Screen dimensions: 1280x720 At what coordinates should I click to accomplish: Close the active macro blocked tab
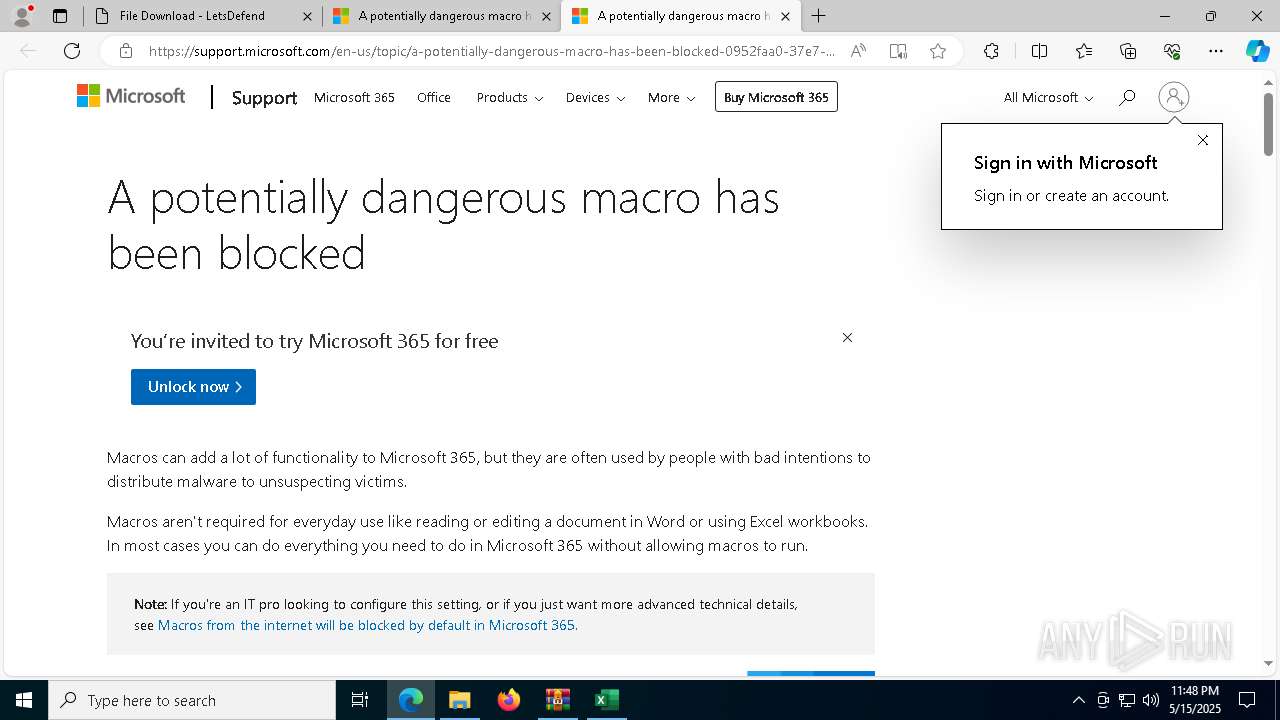point(785,16)
